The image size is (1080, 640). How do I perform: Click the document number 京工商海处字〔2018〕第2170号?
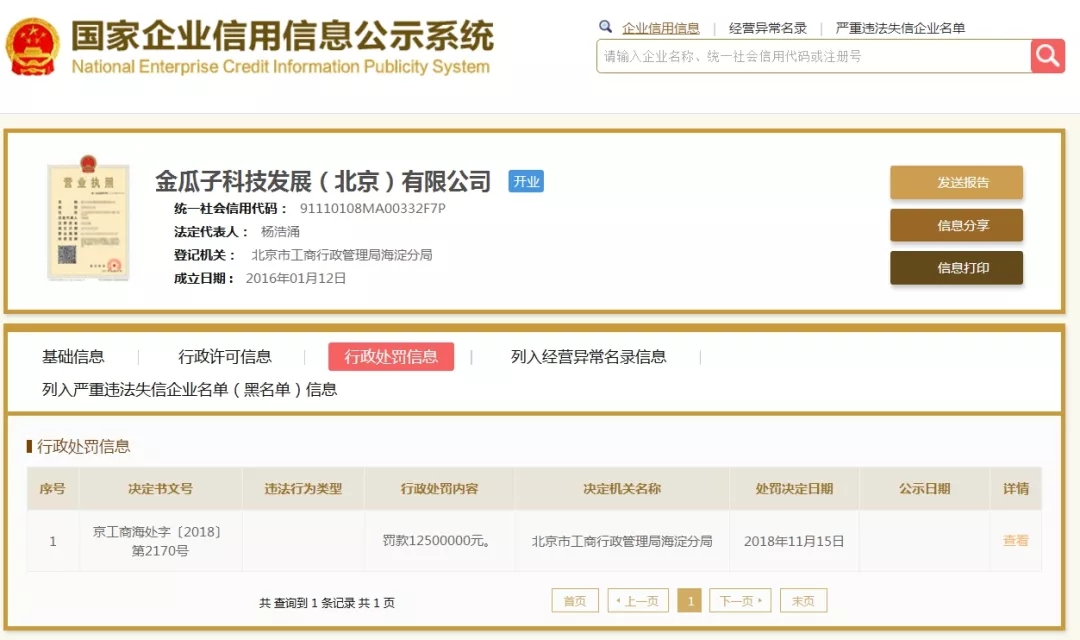pos(158,541)
